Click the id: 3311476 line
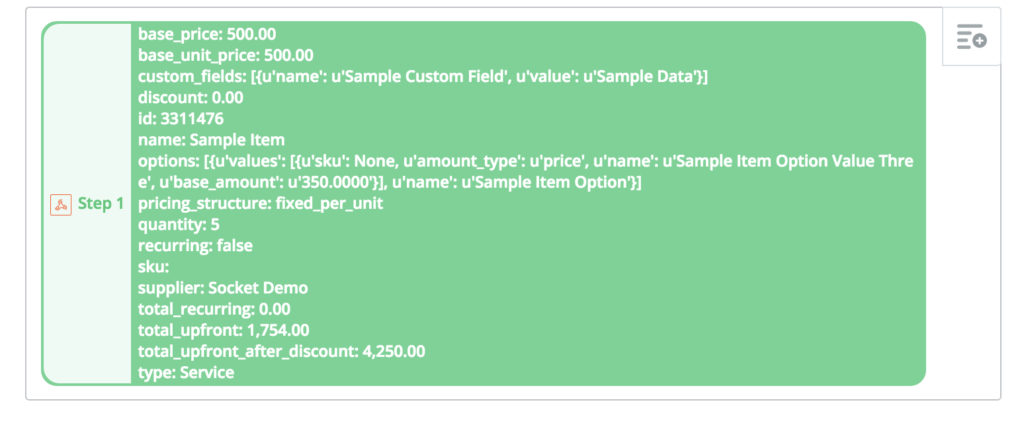1024x423 pixels. point(181,119)
